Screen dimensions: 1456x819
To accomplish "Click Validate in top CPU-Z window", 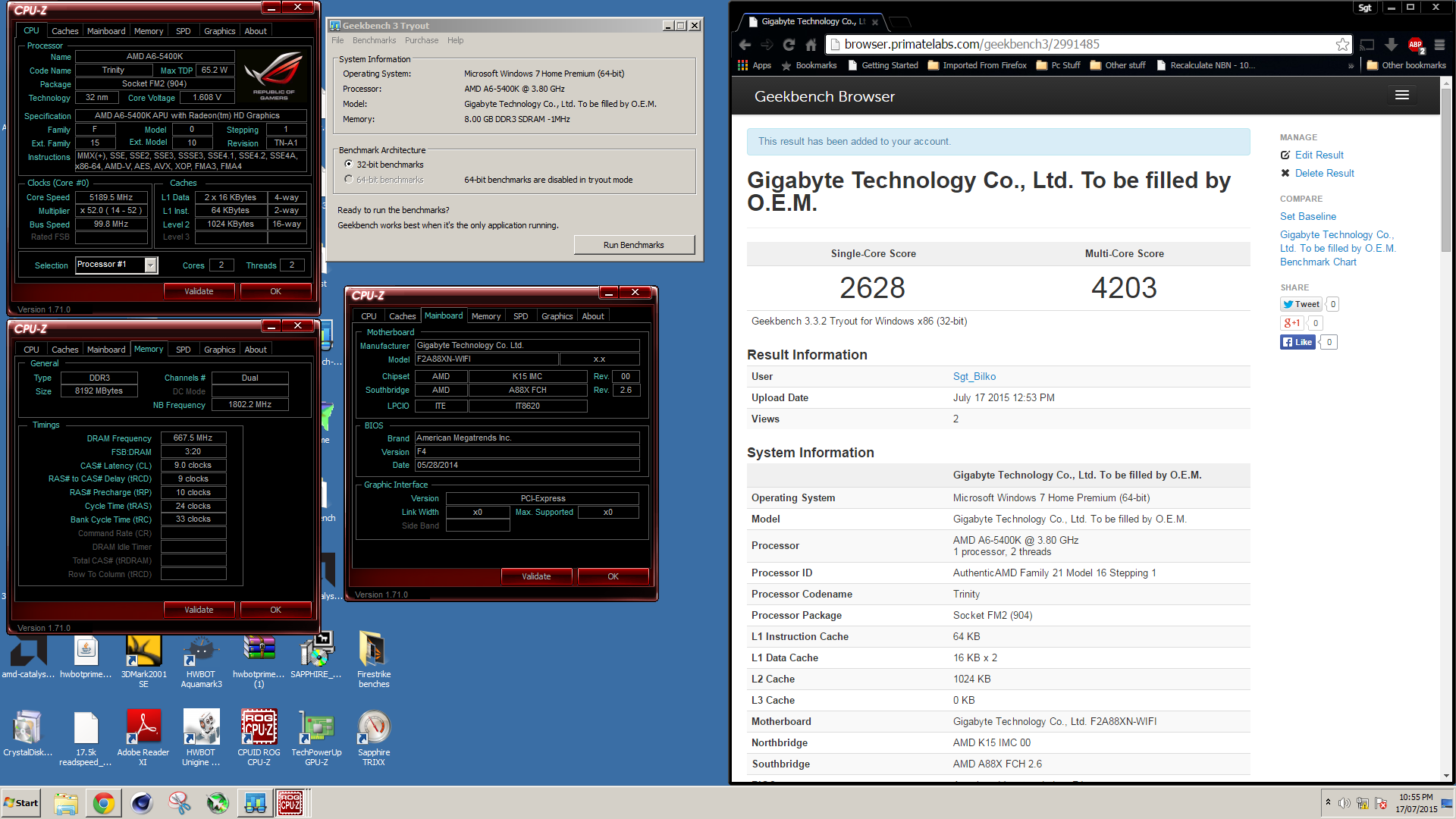I will 199,291.
